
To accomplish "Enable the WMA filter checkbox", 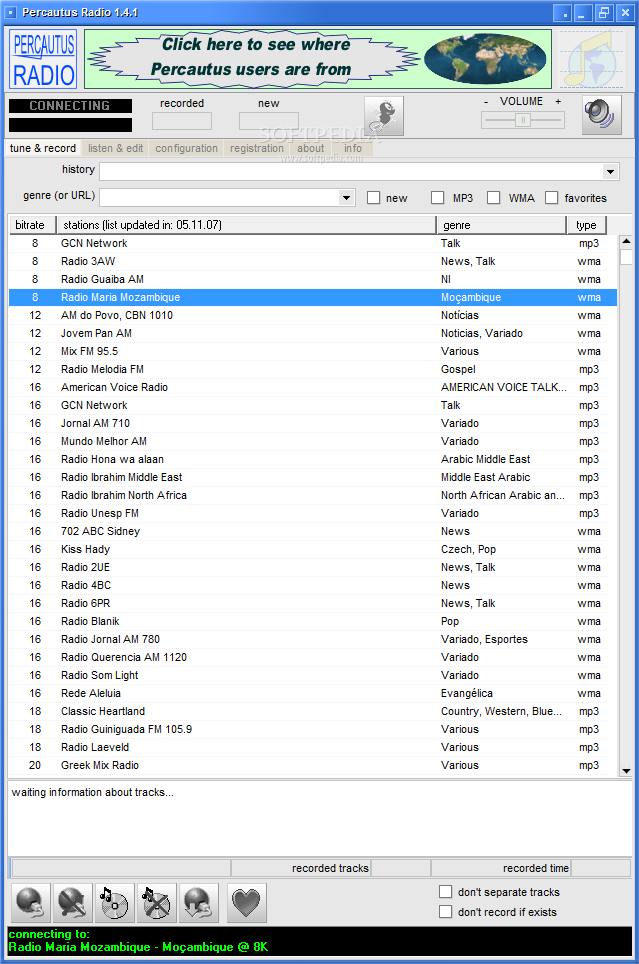I will pos(493,197).
